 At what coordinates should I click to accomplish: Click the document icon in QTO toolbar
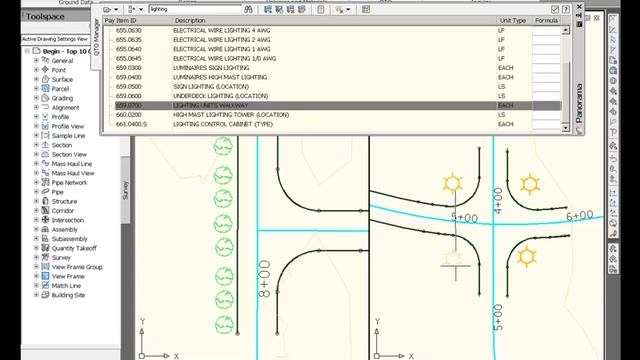pos(321,9)
